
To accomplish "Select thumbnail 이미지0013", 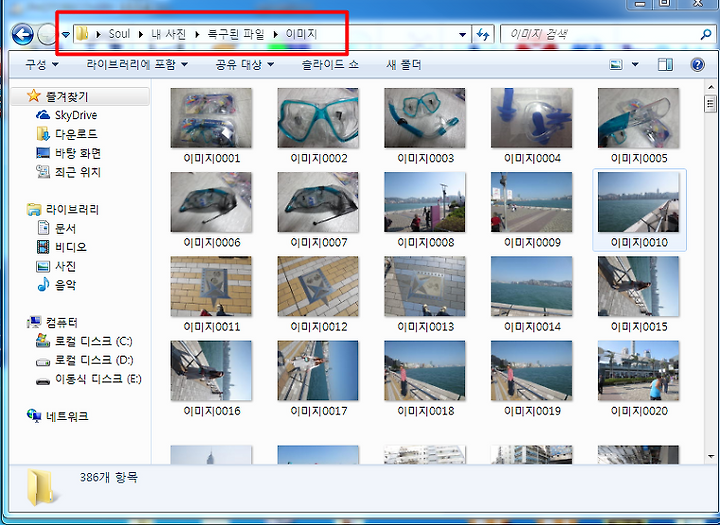I will [425, 286].
